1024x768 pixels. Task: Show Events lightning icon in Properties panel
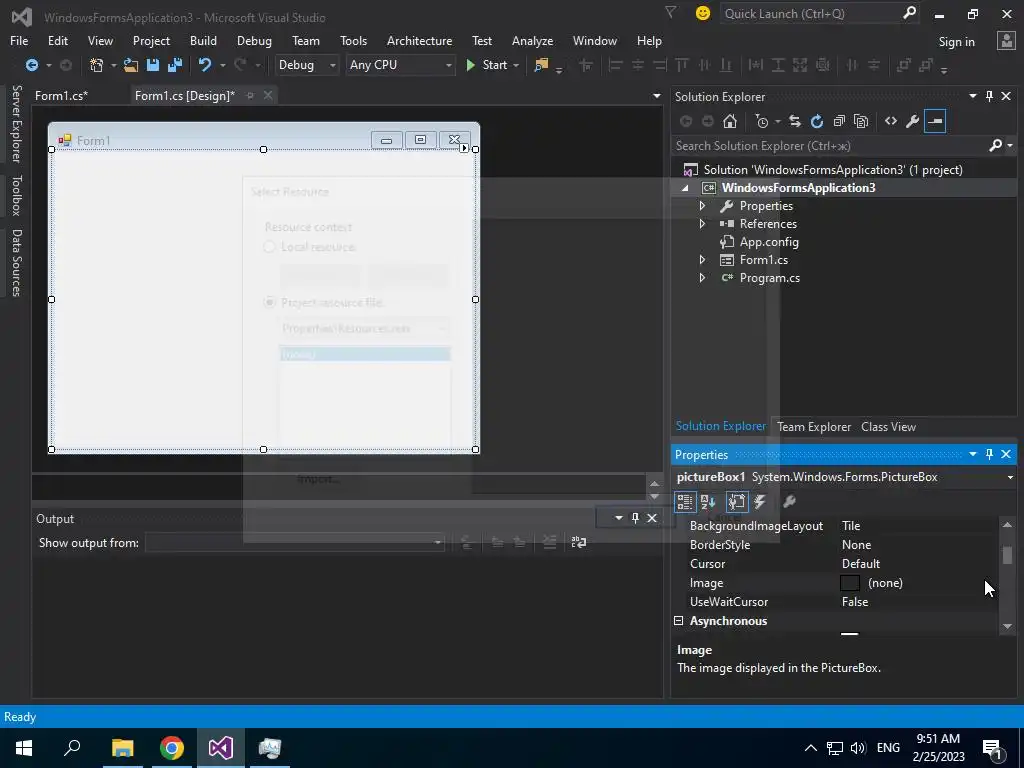pyautogui.click(x=760, y=502)
